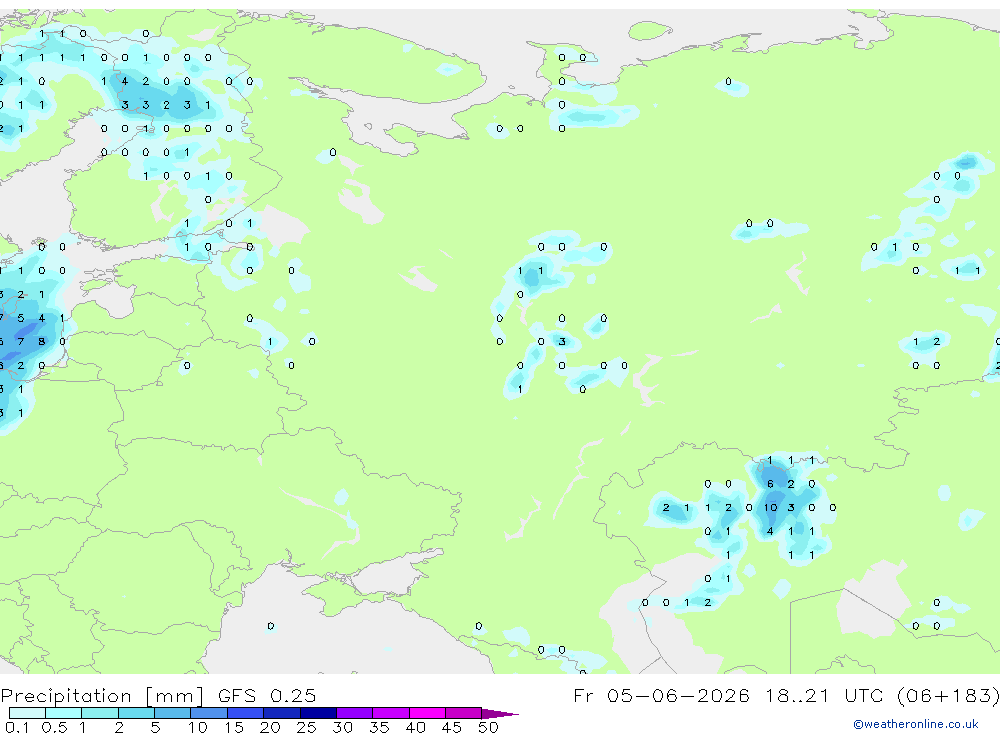Screen dimensions: 1000x733
Task: Click legend swatch between 10 and 15
Action: pyautogui.click(x=209, y=713)
